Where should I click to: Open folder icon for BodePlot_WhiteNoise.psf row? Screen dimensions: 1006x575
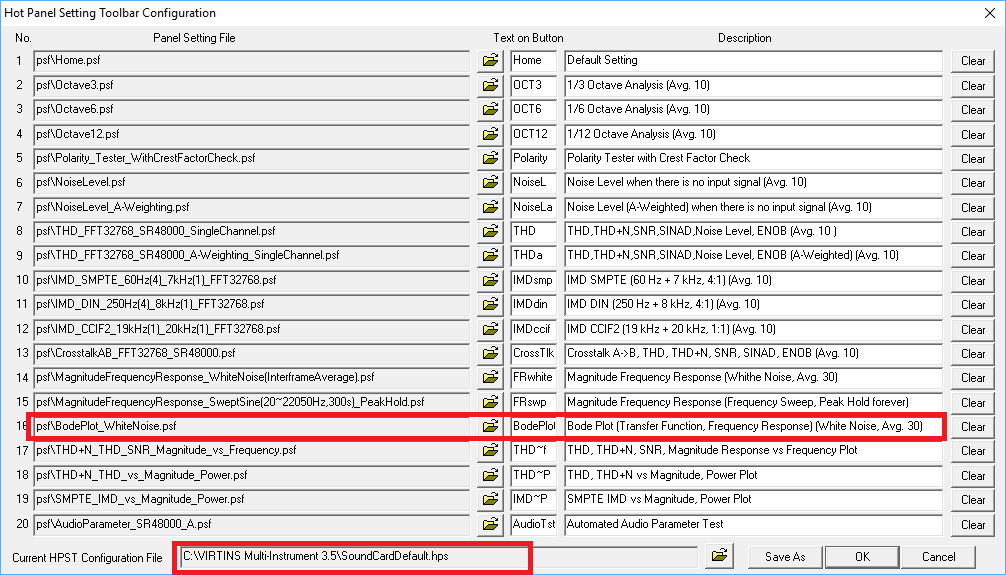pos(490,427)
